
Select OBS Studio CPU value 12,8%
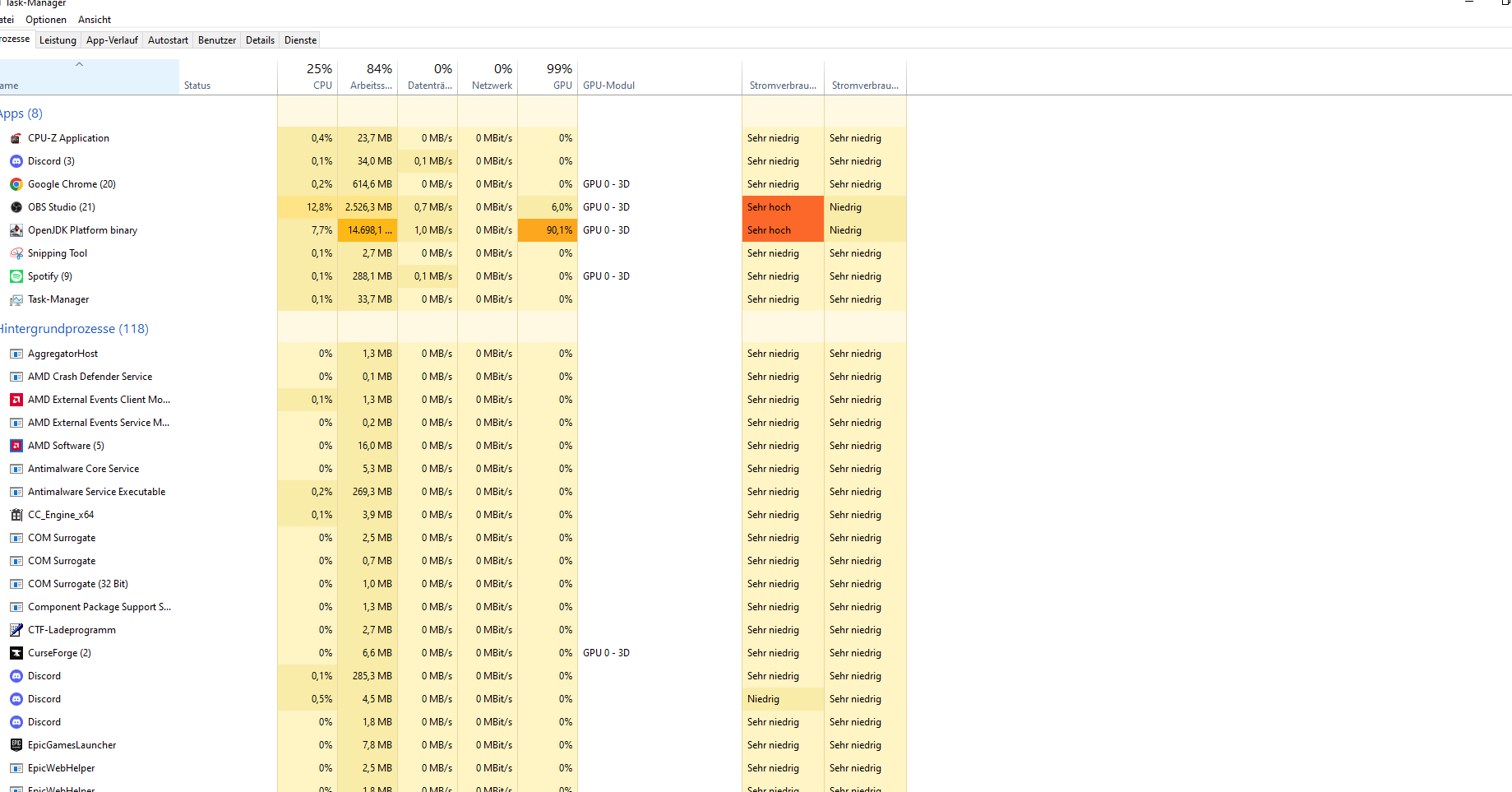pyautogui.click(x=307, y=207)
